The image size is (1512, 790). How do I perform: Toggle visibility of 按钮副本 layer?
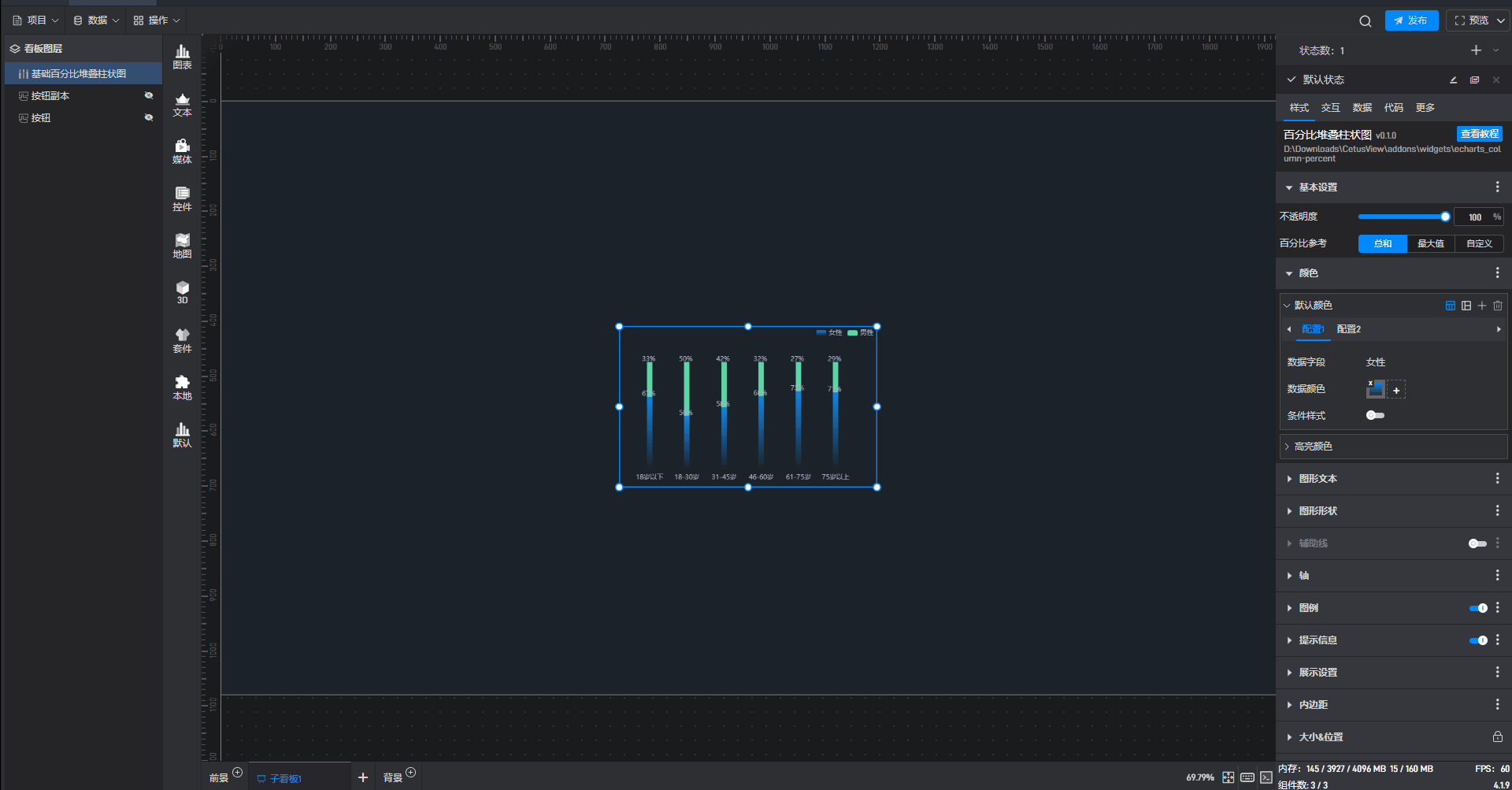(148, 95)
